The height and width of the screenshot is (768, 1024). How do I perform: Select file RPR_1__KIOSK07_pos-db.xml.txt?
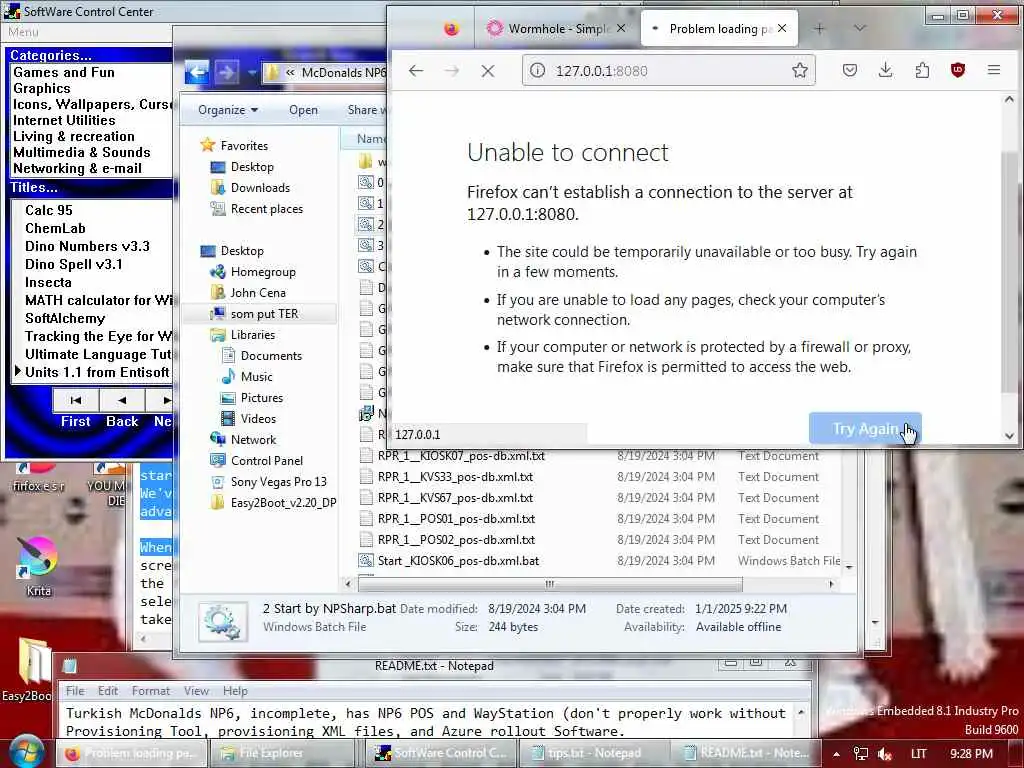[461, 455]
